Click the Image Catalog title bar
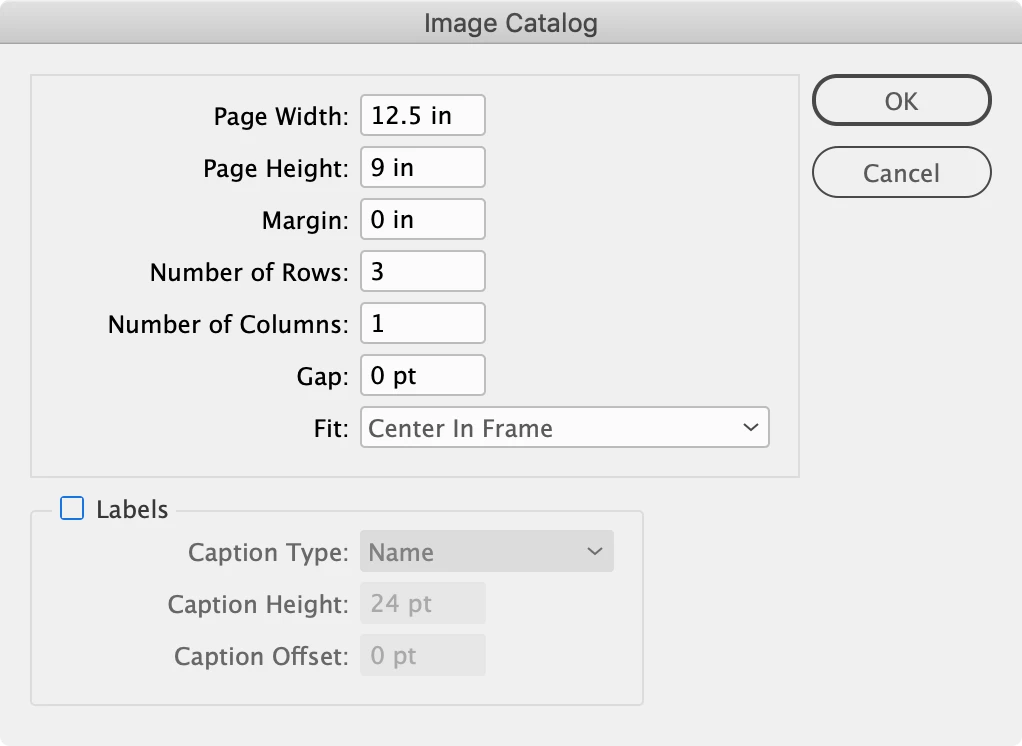This screenshot has height=746, width=1022. click(x=510, y=23)
